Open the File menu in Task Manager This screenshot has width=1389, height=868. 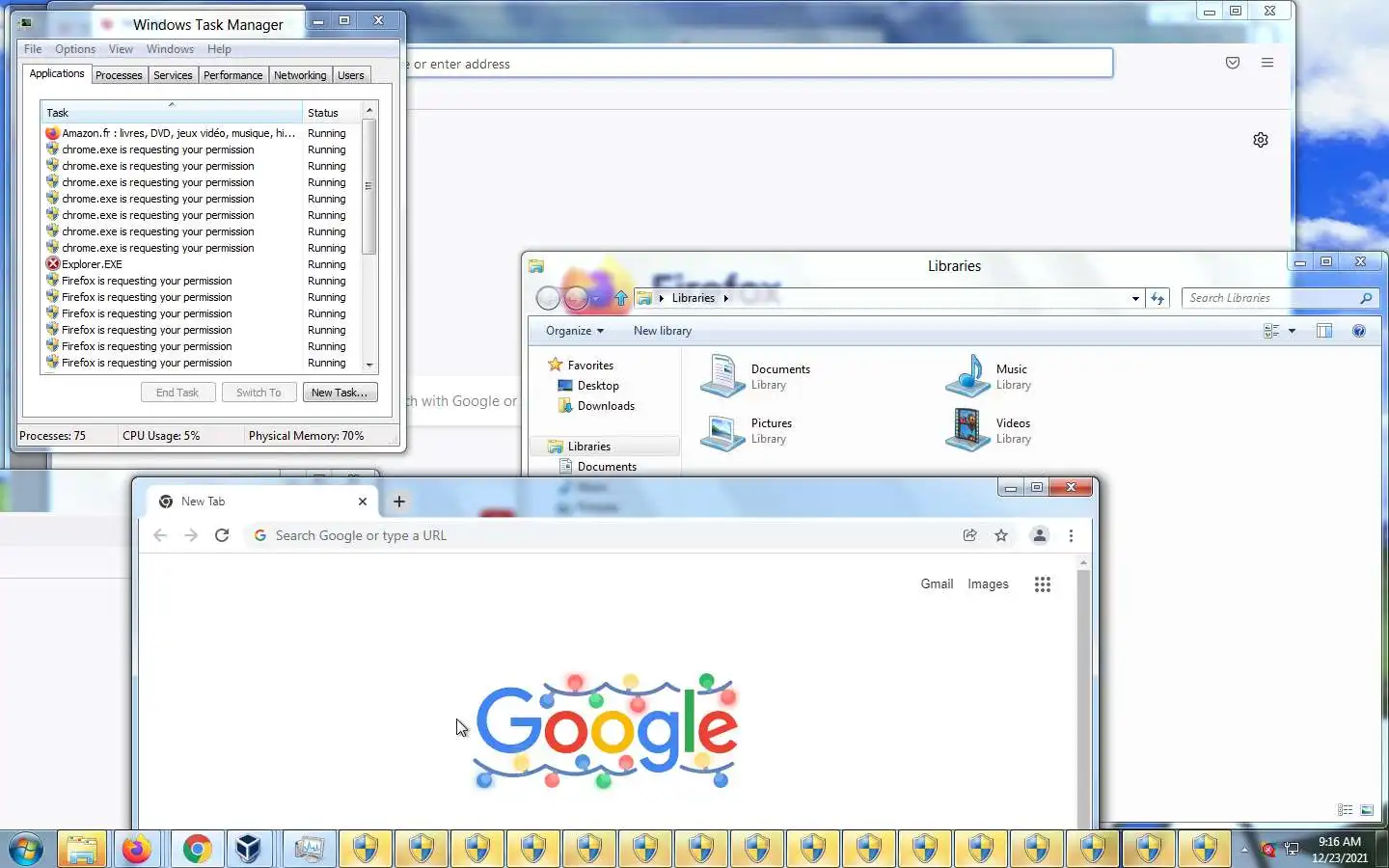(33, 49)
